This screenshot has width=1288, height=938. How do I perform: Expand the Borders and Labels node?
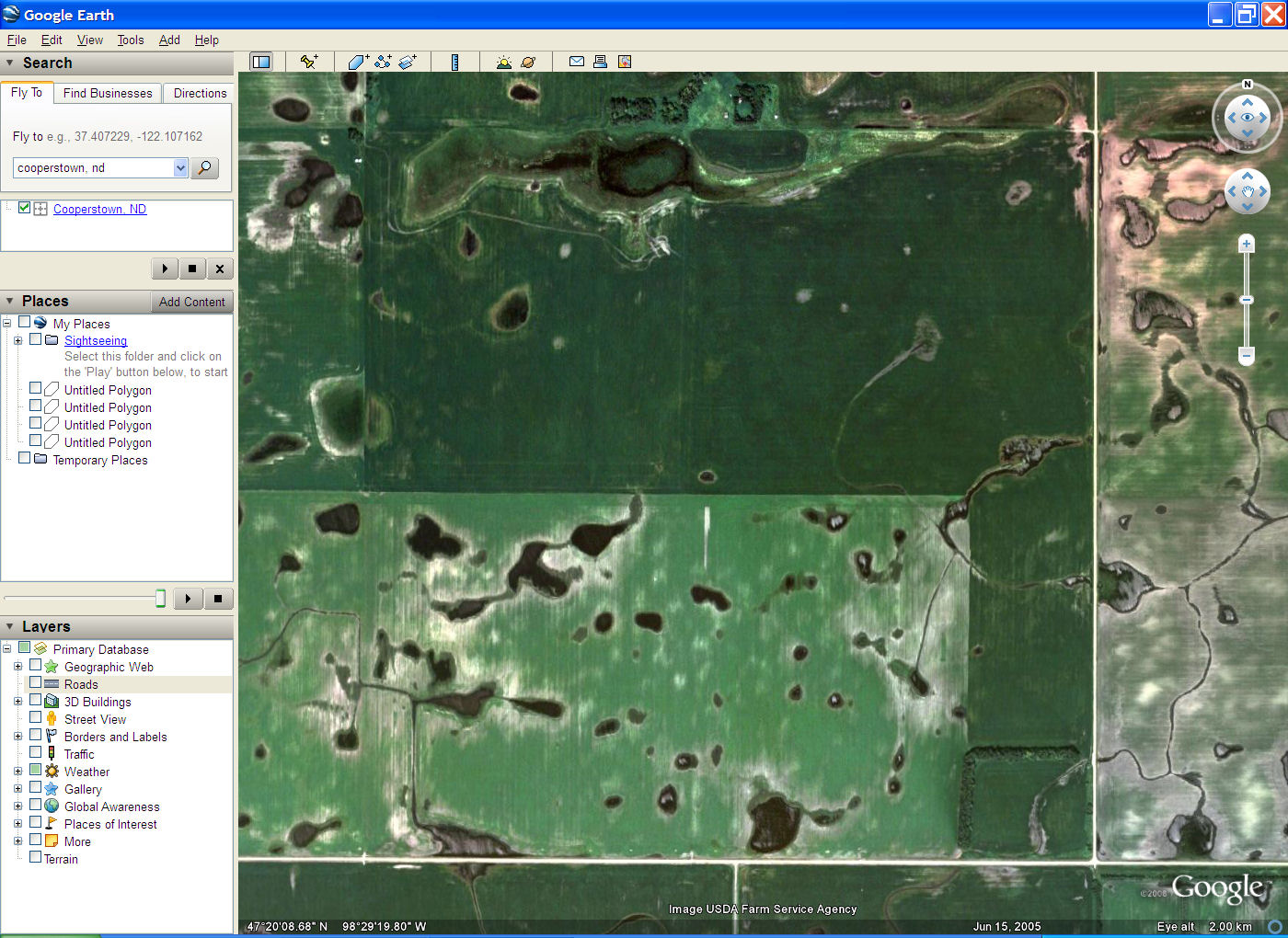coord(17,737)
